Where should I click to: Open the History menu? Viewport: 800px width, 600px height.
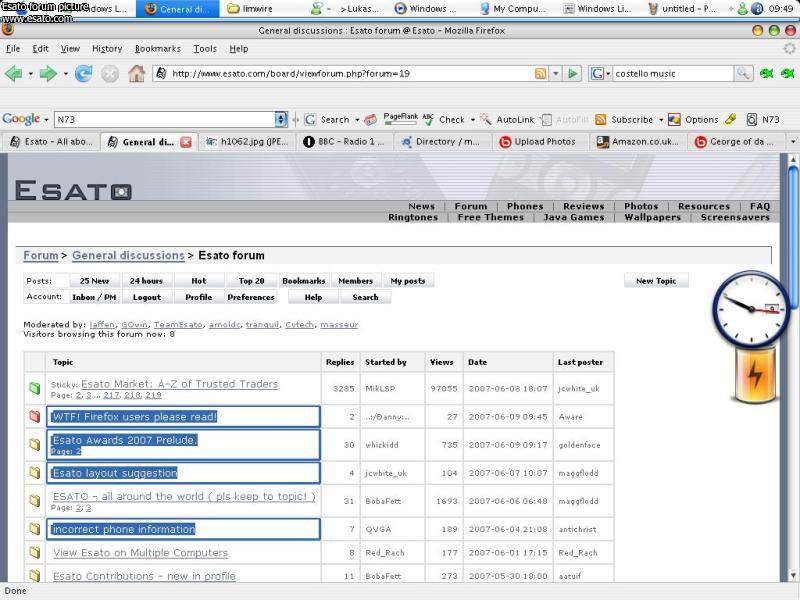point(107,48)
